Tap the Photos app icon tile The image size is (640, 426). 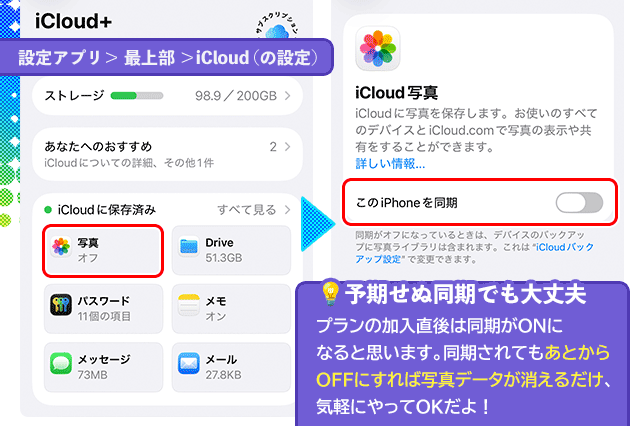[61, 250]
